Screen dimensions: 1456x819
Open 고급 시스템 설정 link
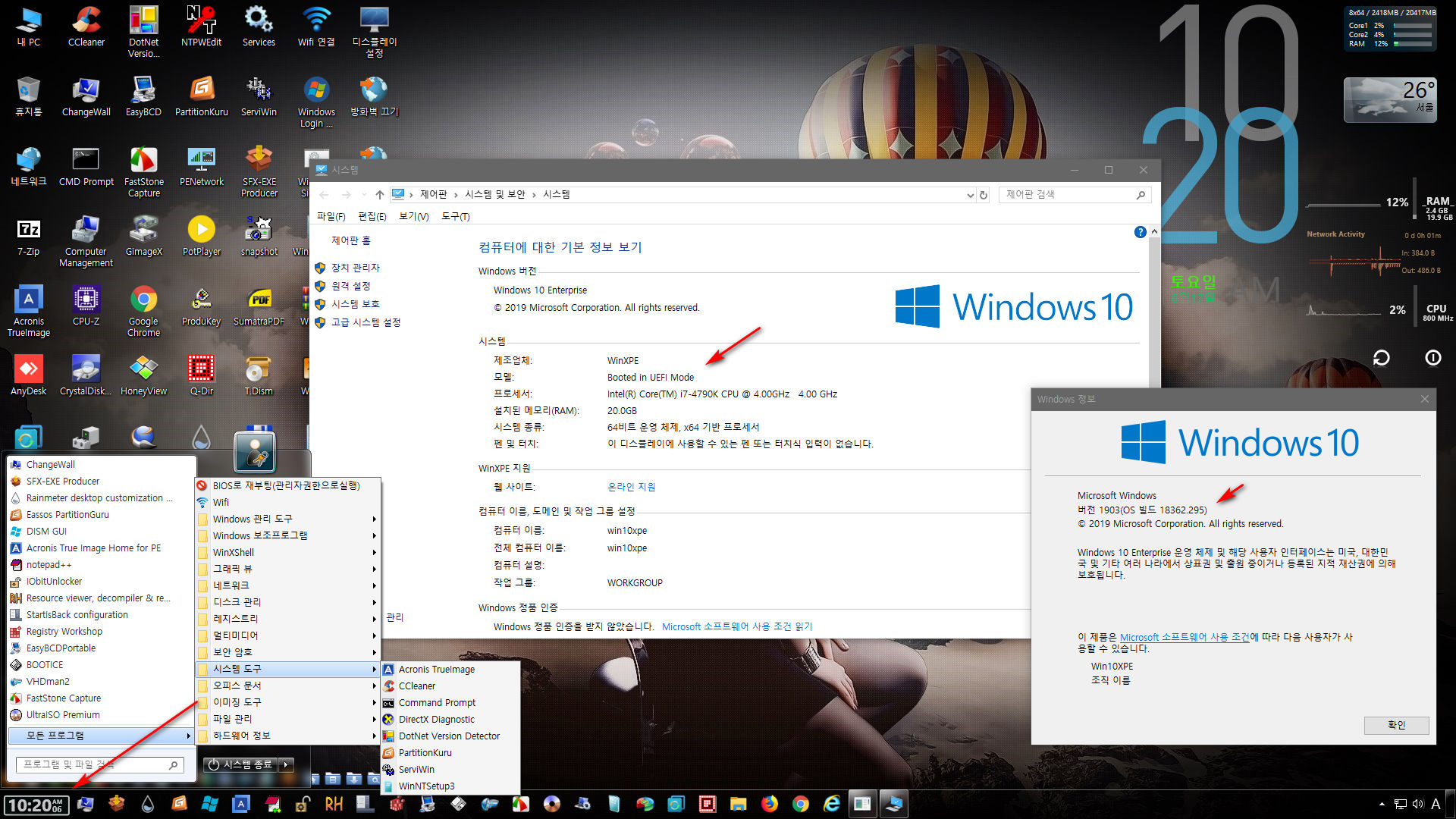pyautogui.click(x=366, y=322)
